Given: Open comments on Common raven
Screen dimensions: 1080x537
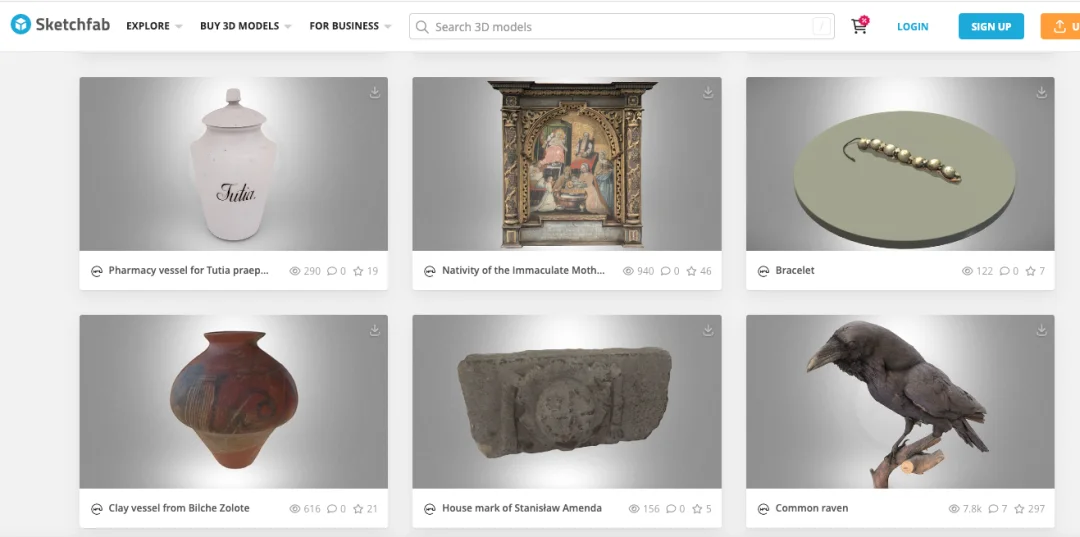Looking at the screenshot, I should [x=994, y=509].
